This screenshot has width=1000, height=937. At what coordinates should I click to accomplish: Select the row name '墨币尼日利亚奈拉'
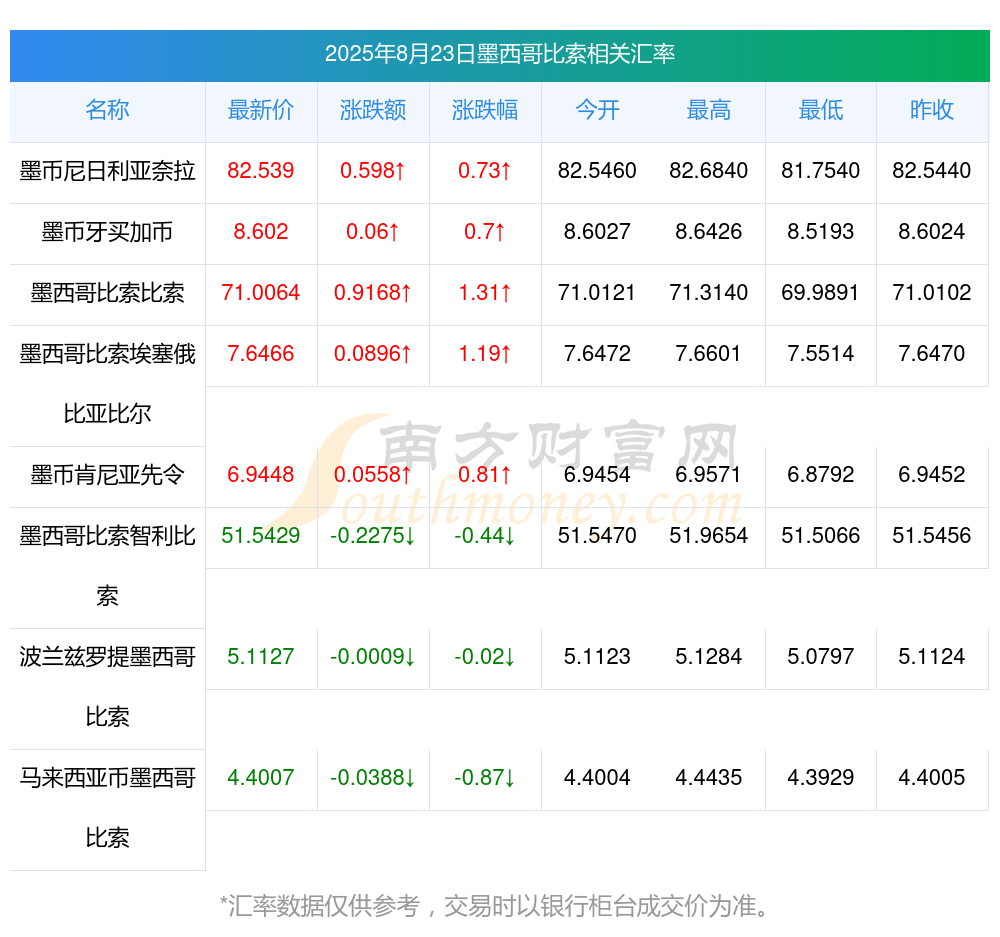pyautogui.click(x=107, y=171)
